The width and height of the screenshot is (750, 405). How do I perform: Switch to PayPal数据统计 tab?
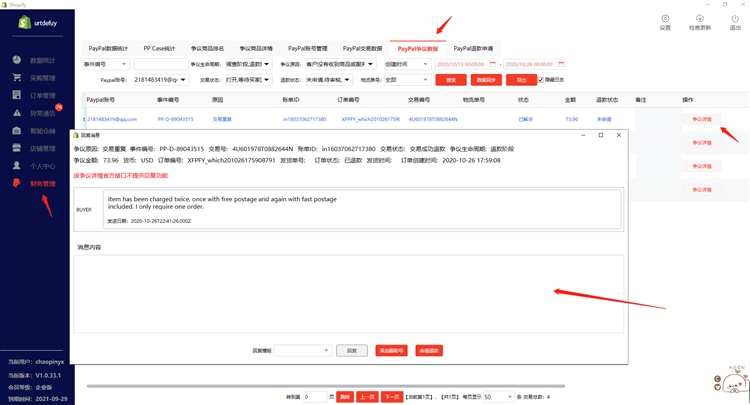pyautogui.click(x=108, y=48)
